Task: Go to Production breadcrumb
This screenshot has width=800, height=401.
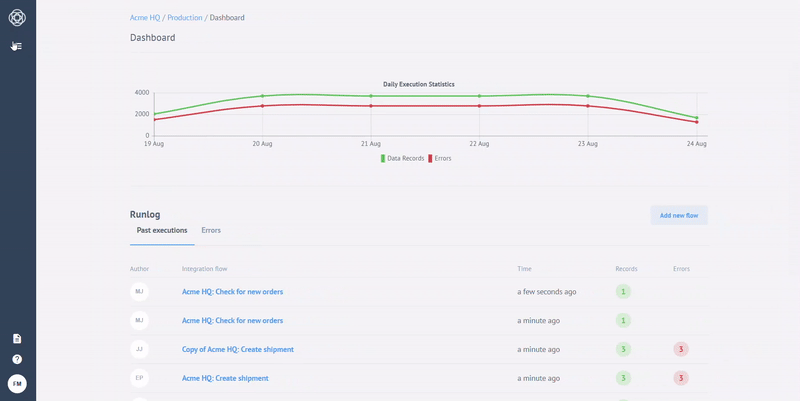Action: [185, 17]
